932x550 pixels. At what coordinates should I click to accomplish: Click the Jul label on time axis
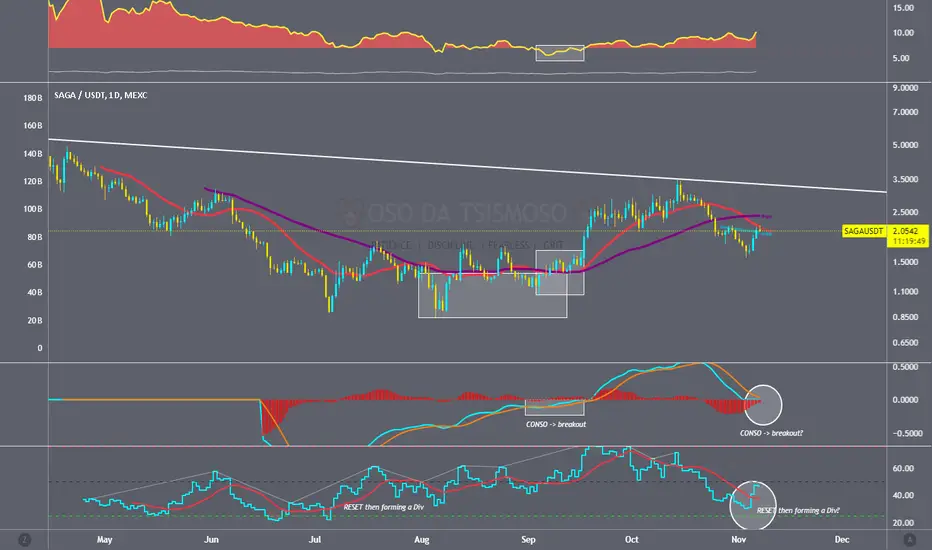coord(314,540)
